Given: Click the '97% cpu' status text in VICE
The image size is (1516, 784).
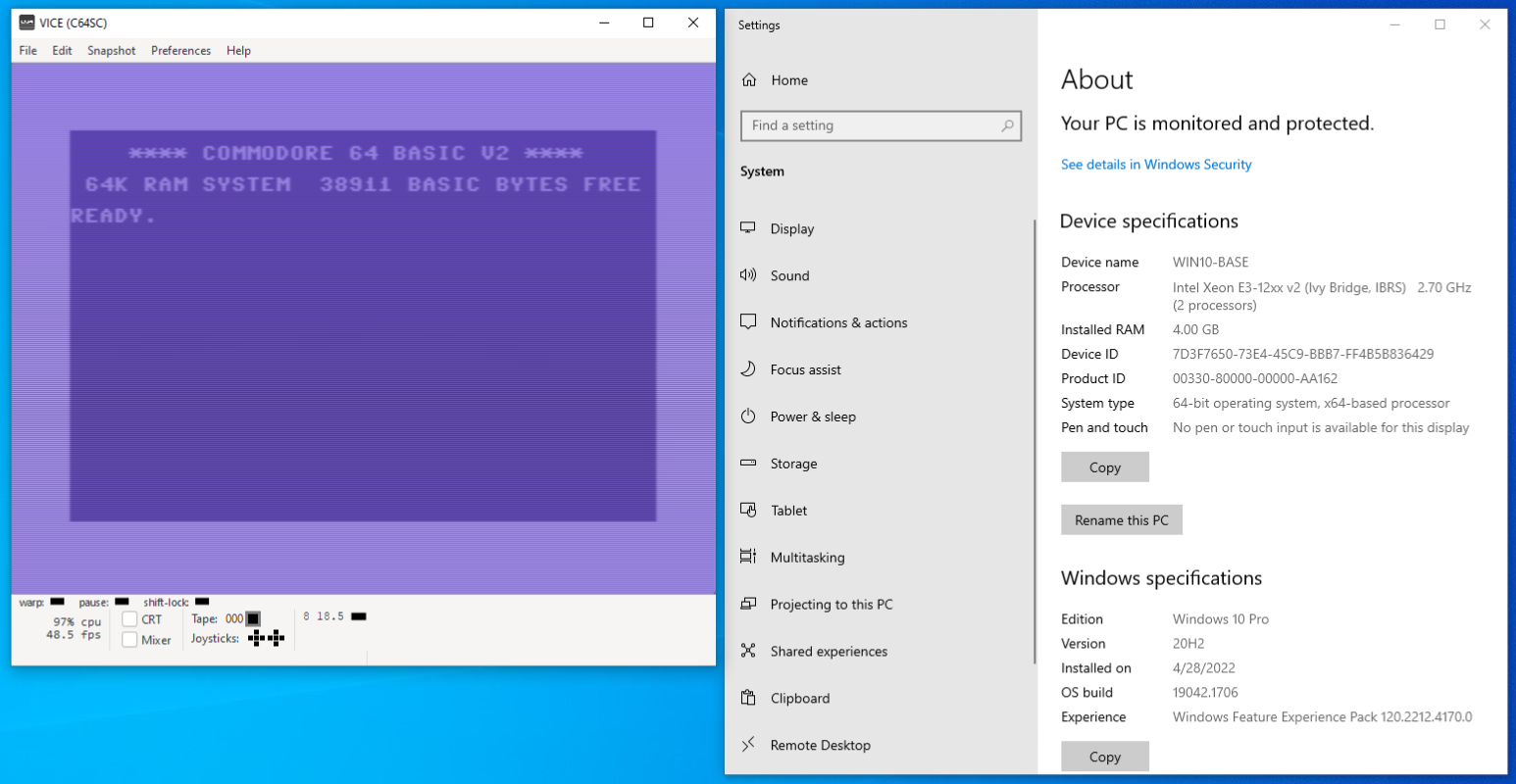Looking at the screenshot, I should pyautogui.click(x=77, y=621).
